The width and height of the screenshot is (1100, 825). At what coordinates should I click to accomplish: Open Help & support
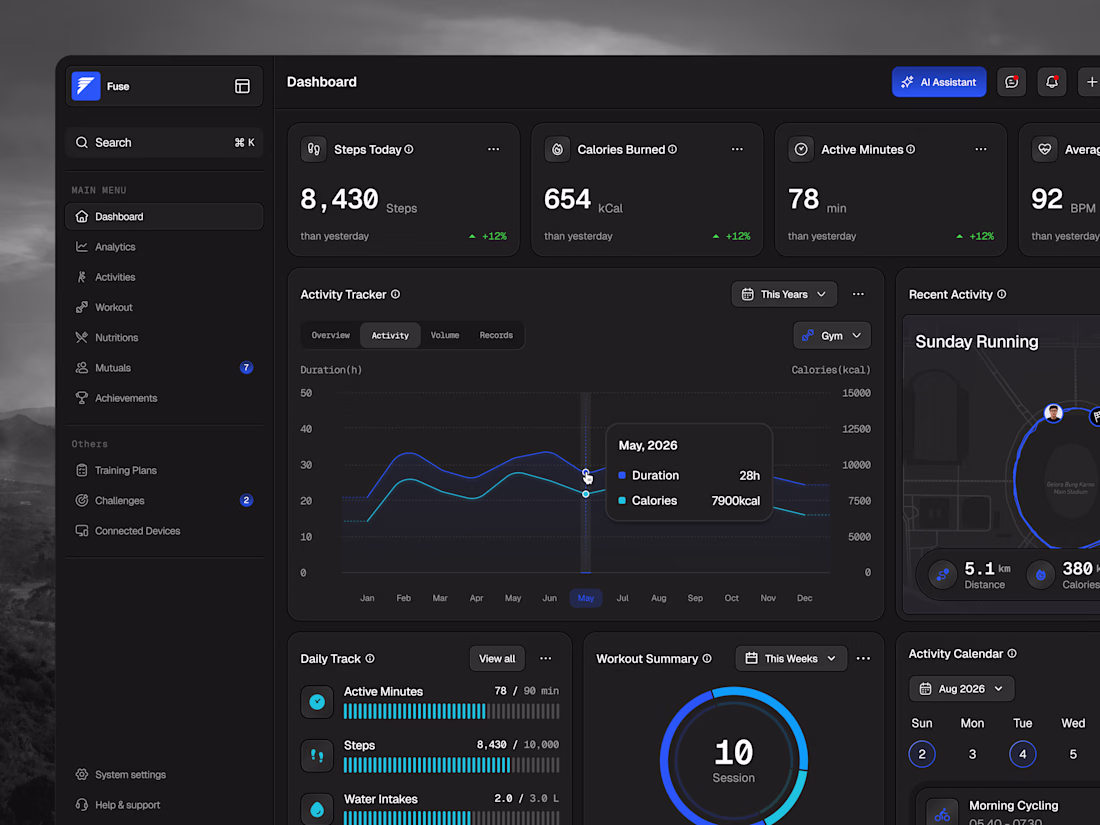[x=164, y=805]
